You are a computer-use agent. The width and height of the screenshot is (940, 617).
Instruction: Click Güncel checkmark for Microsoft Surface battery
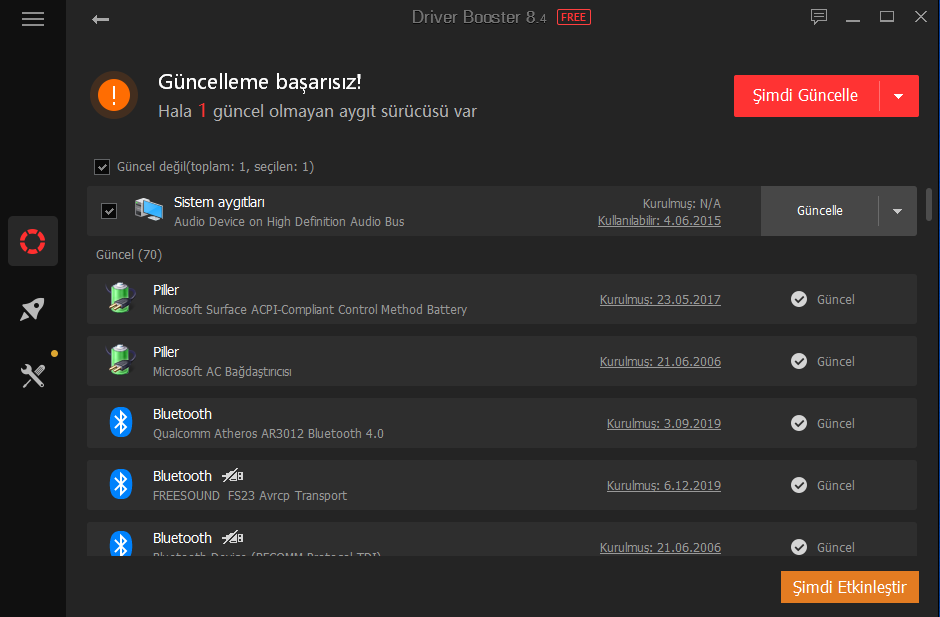pos(799,299)
